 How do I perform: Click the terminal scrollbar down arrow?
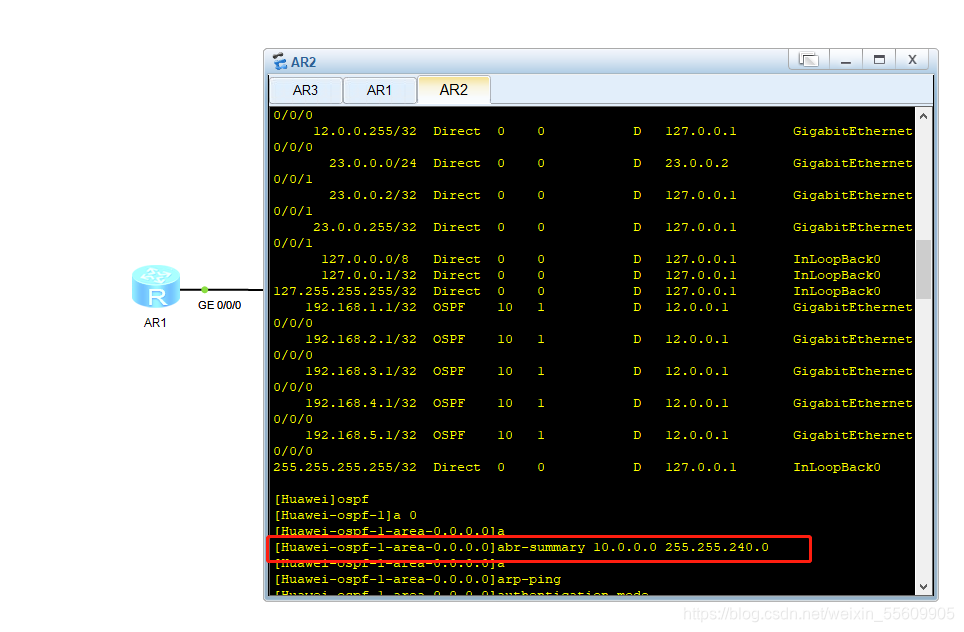(x=923, y=587)
